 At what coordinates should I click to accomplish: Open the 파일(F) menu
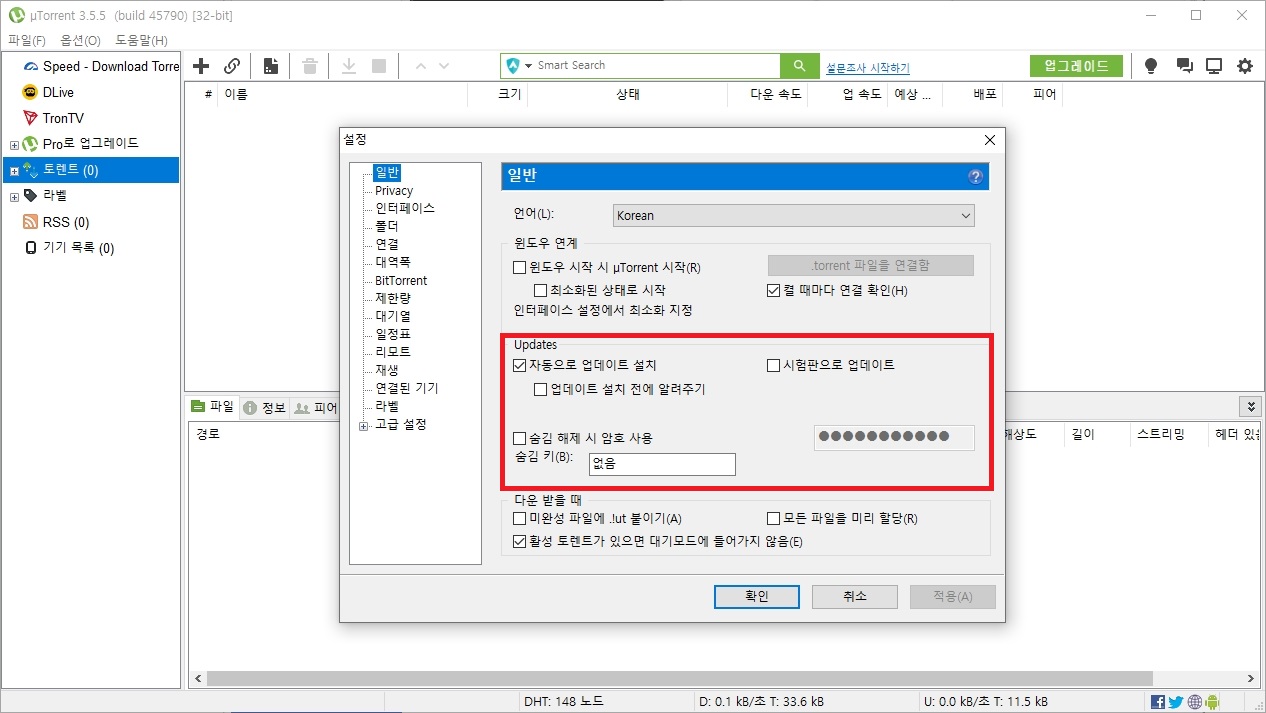coord(27,40)
